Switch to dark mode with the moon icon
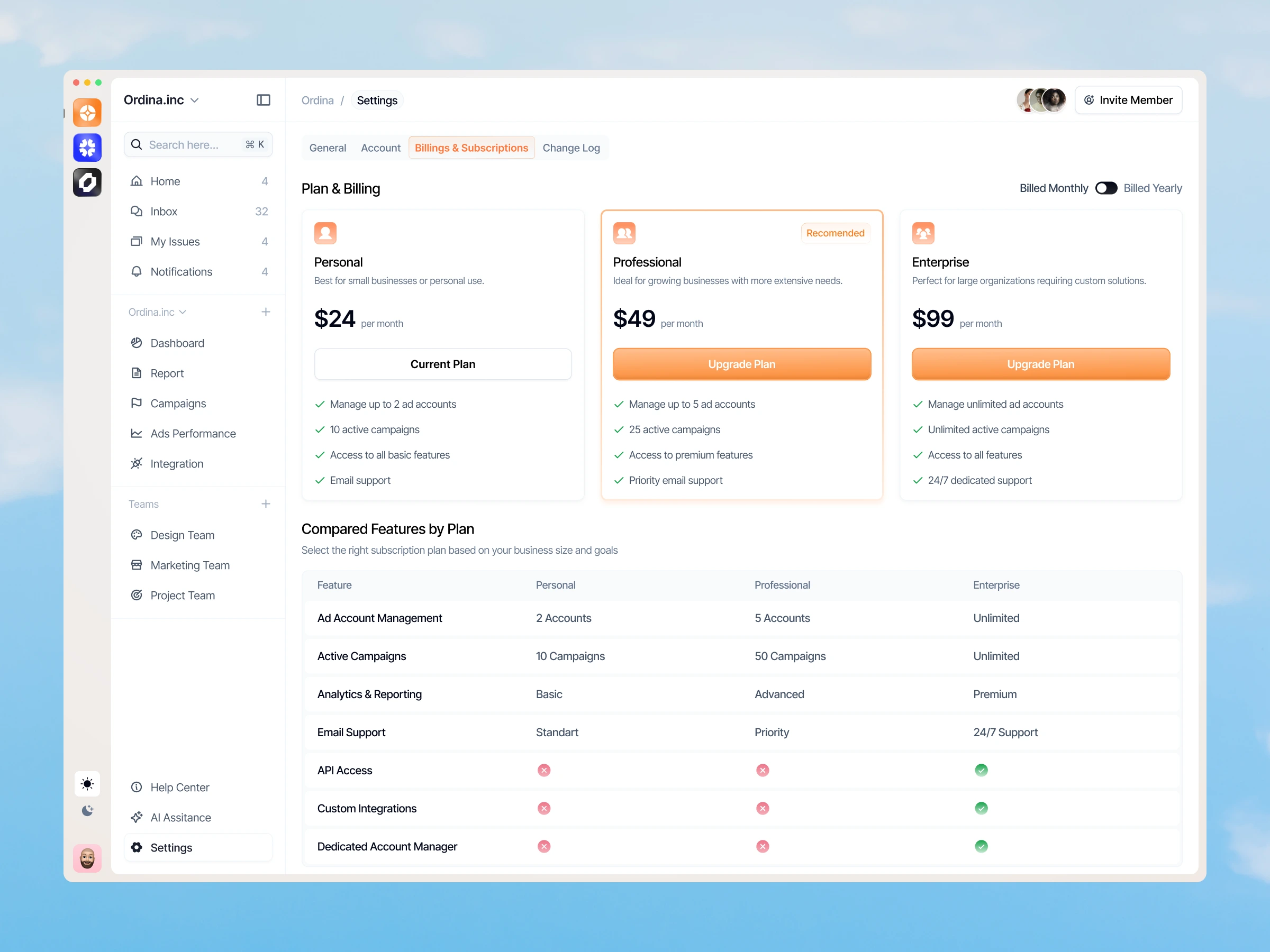The width and height of the screenshot is (1270, 952). click(87, 810)
